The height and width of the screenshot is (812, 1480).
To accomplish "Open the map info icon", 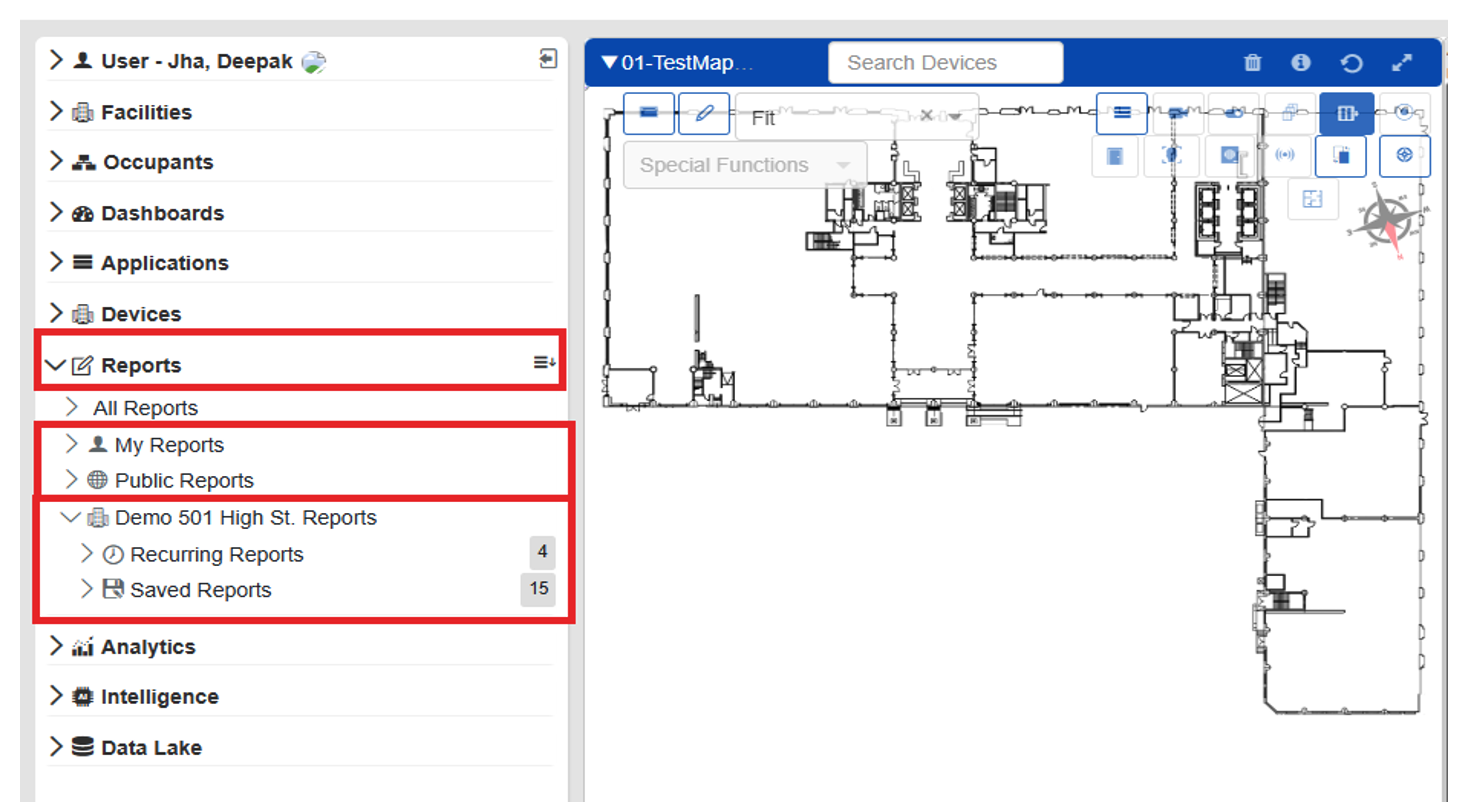I will tap(1300, 63).
